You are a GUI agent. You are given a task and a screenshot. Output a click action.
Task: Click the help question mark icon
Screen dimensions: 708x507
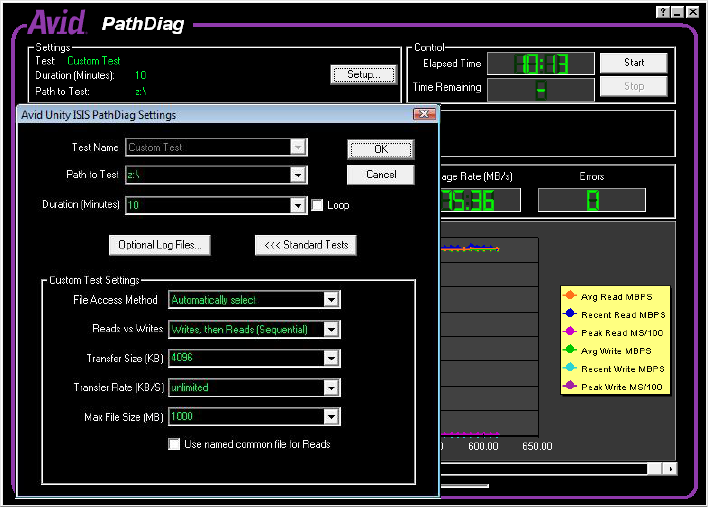pos(662,13)
